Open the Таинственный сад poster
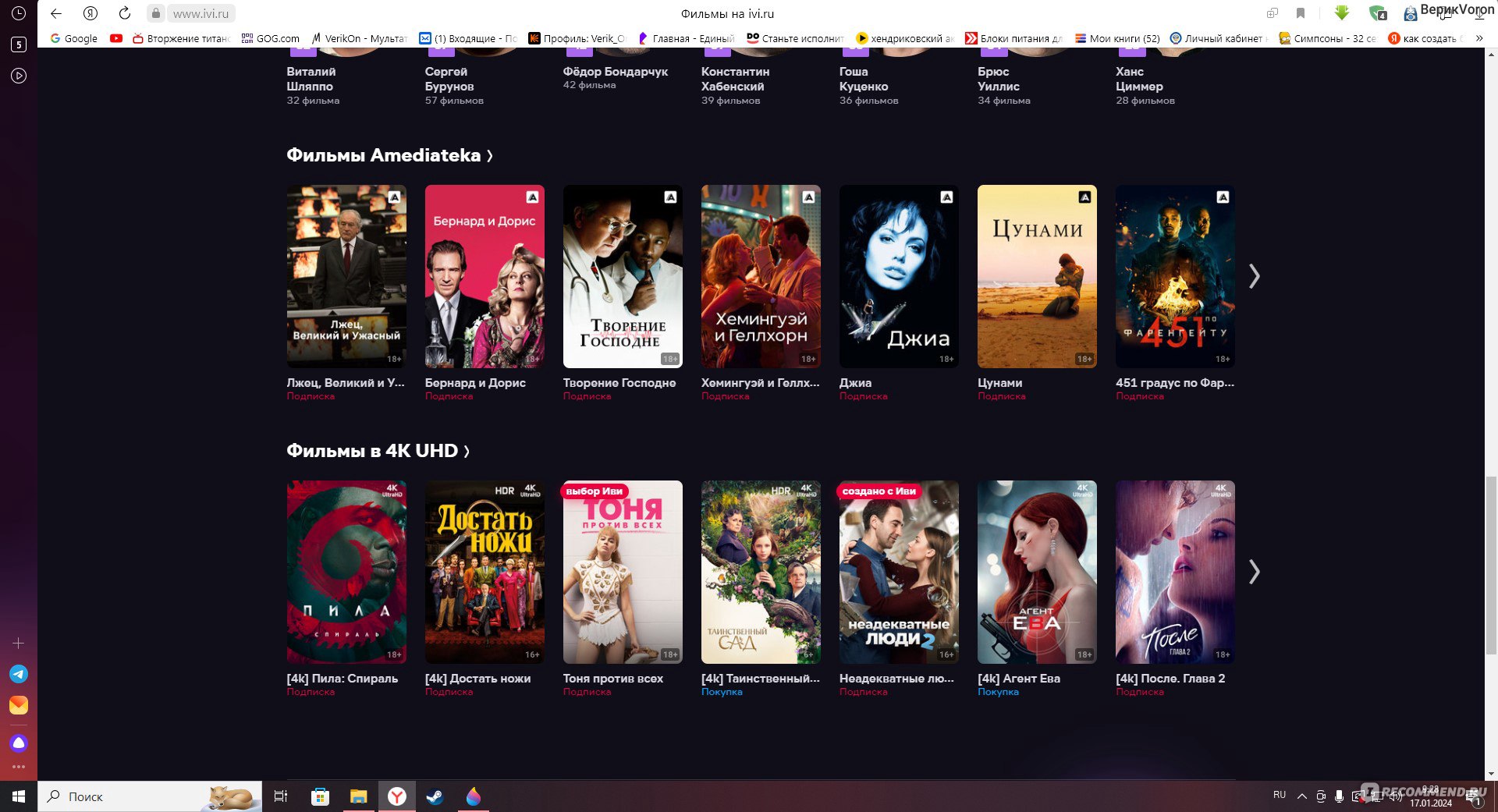The height and width of the screenshot is (812, 1498). pos(761,572)
